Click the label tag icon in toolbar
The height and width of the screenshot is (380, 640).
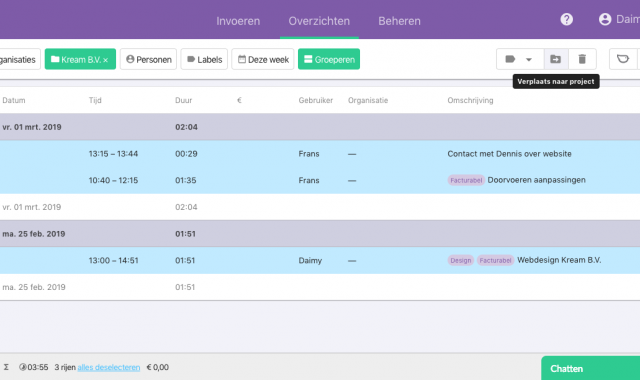[x=510, y=59]
